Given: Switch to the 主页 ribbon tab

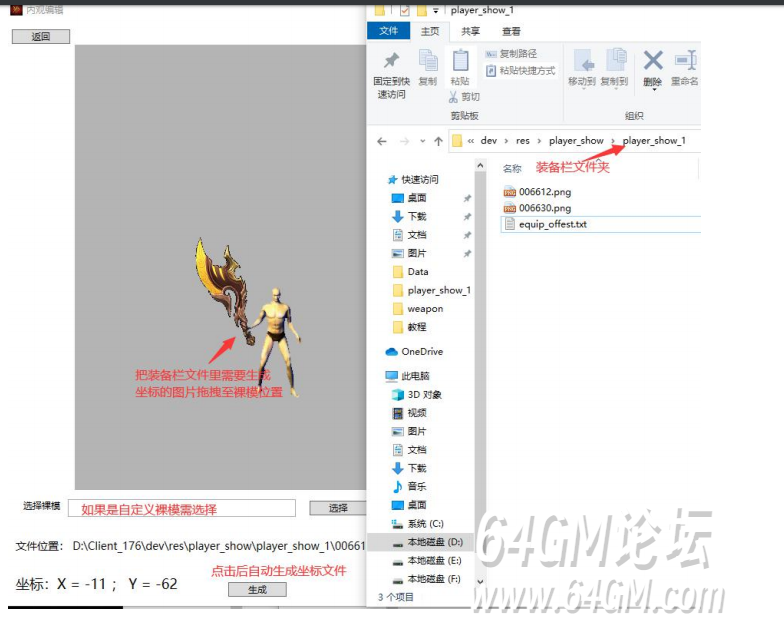Looking at the screenshot, I should pos(430,32).
